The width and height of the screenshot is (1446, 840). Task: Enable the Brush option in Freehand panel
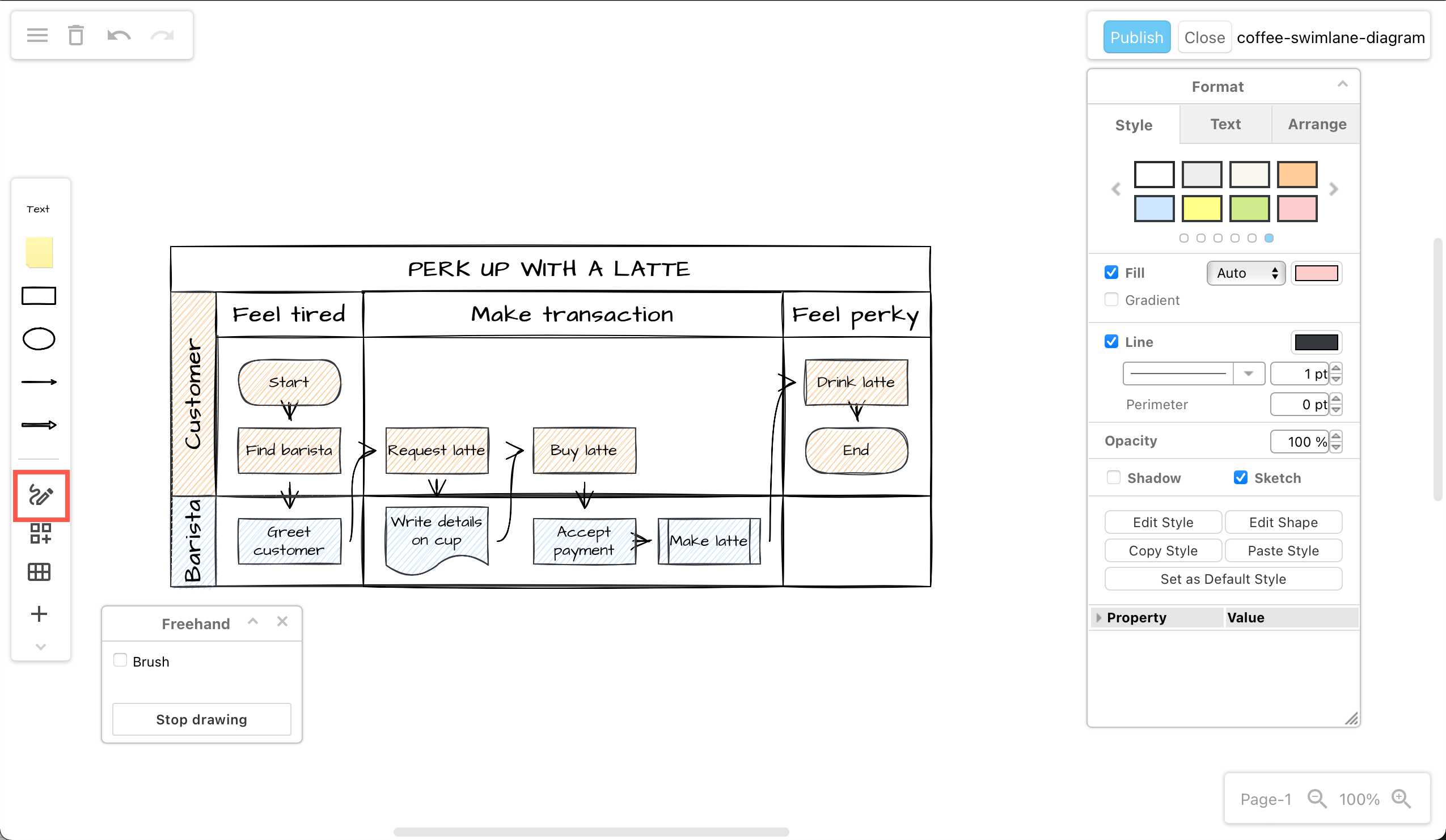(x=120, y=660)
